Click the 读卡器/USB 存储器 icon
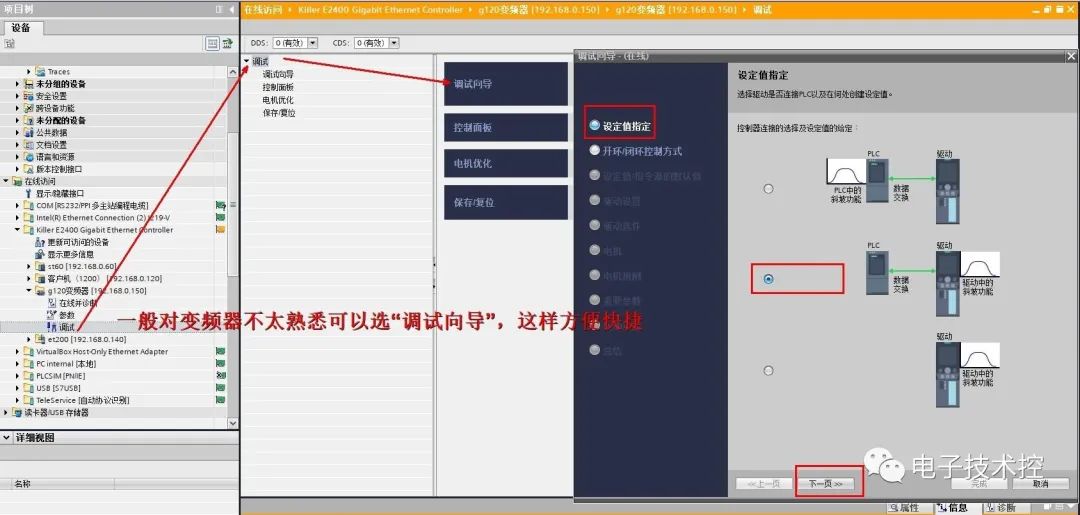1080x515 pixels. click(17, 412)
